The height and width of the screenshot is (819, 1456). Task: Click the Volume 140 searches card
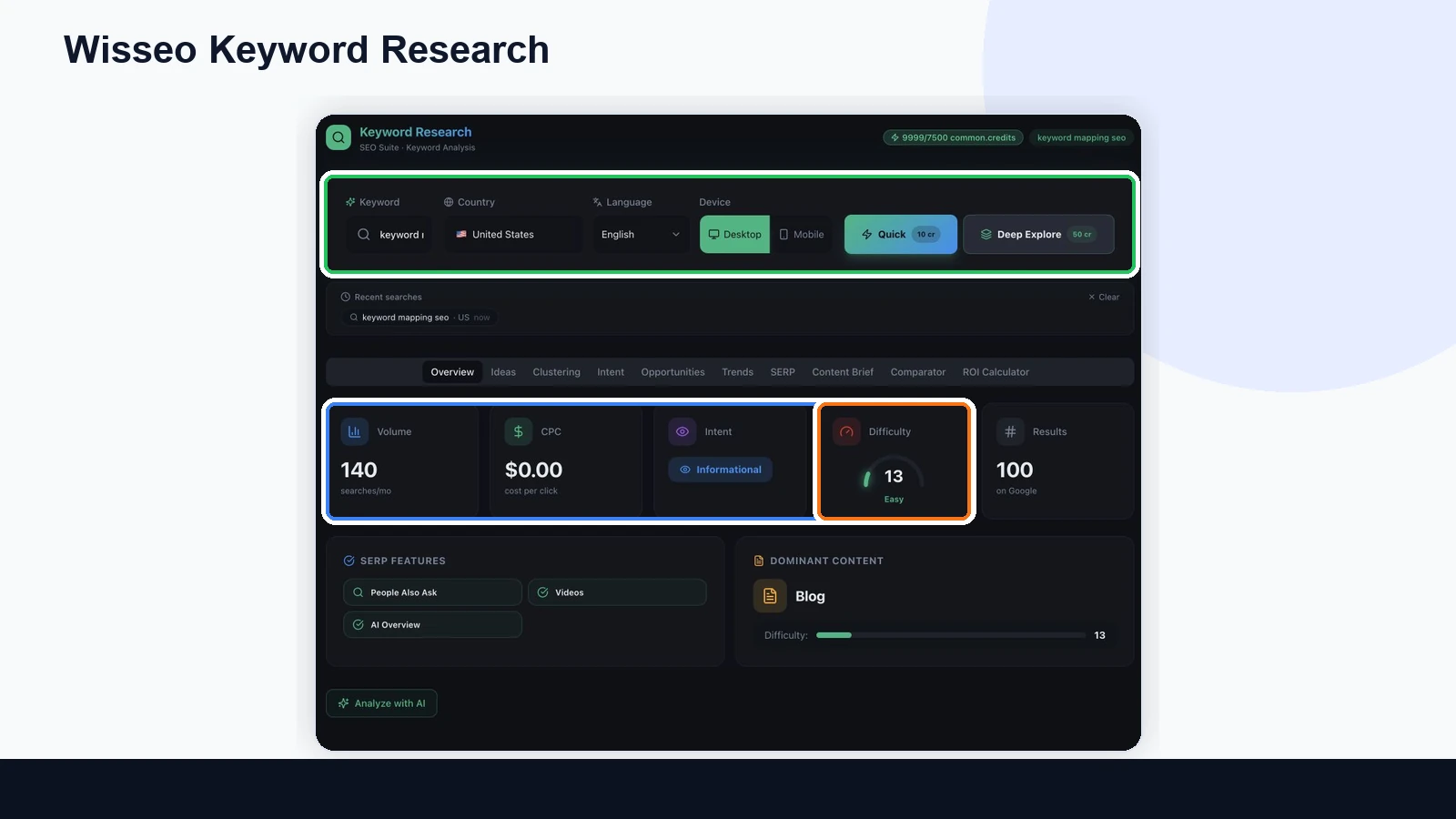(x=403, y=462)
